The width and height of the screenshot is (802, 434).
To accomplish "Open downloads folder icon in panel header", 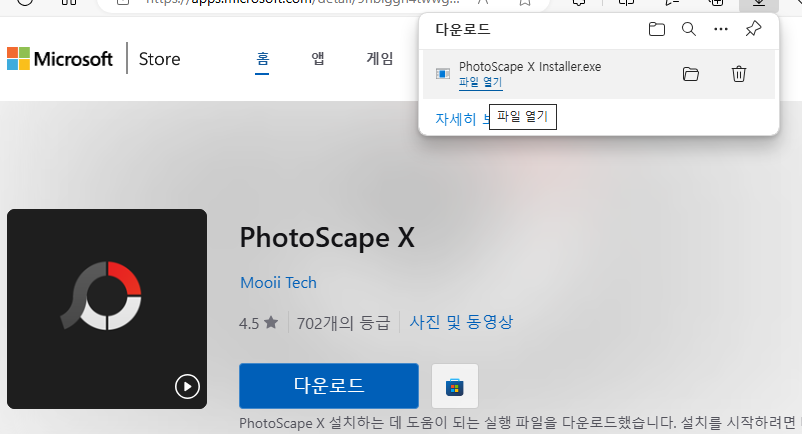I will pos(657,29).
